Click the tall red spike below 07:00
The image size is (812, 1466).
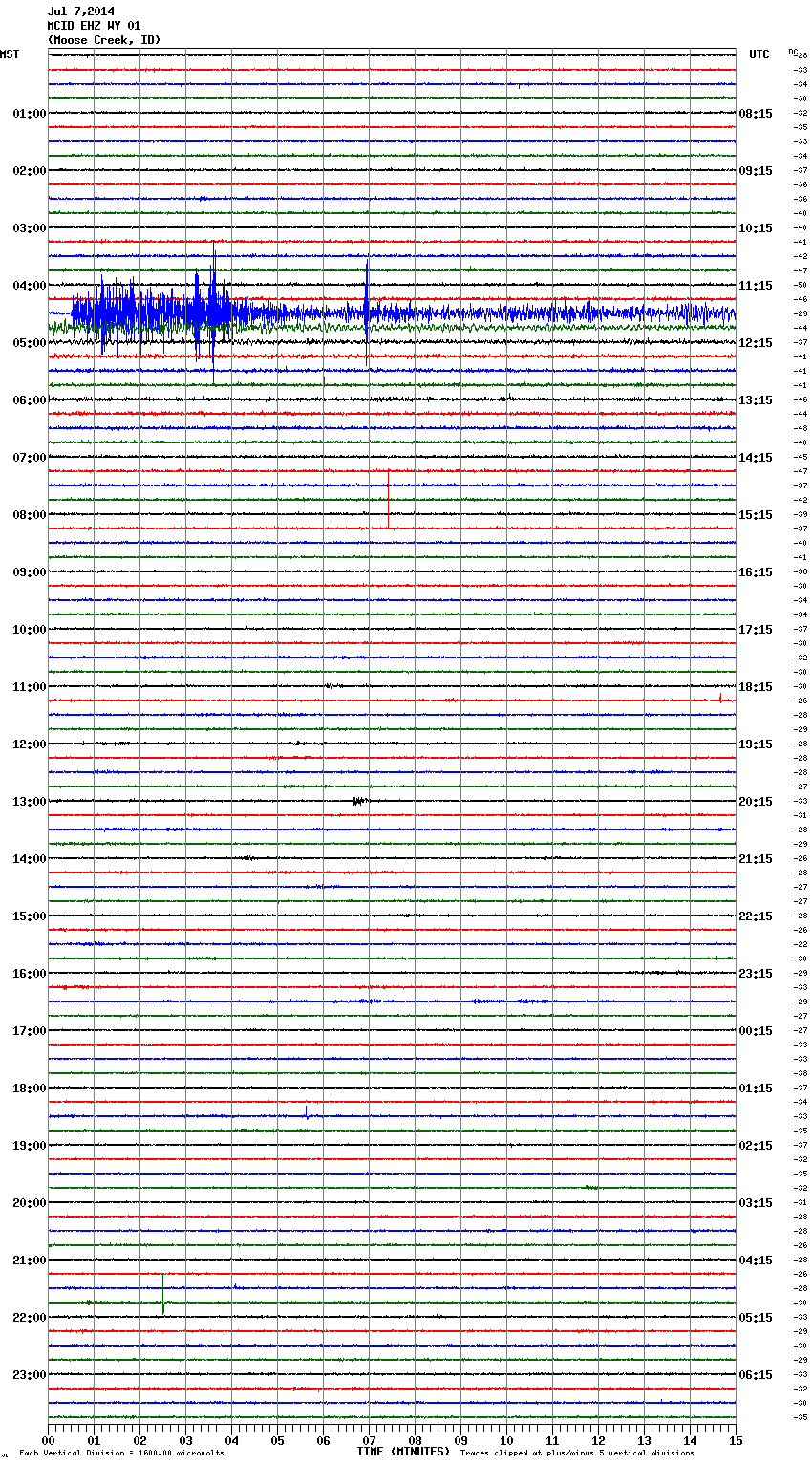point(388,499)
